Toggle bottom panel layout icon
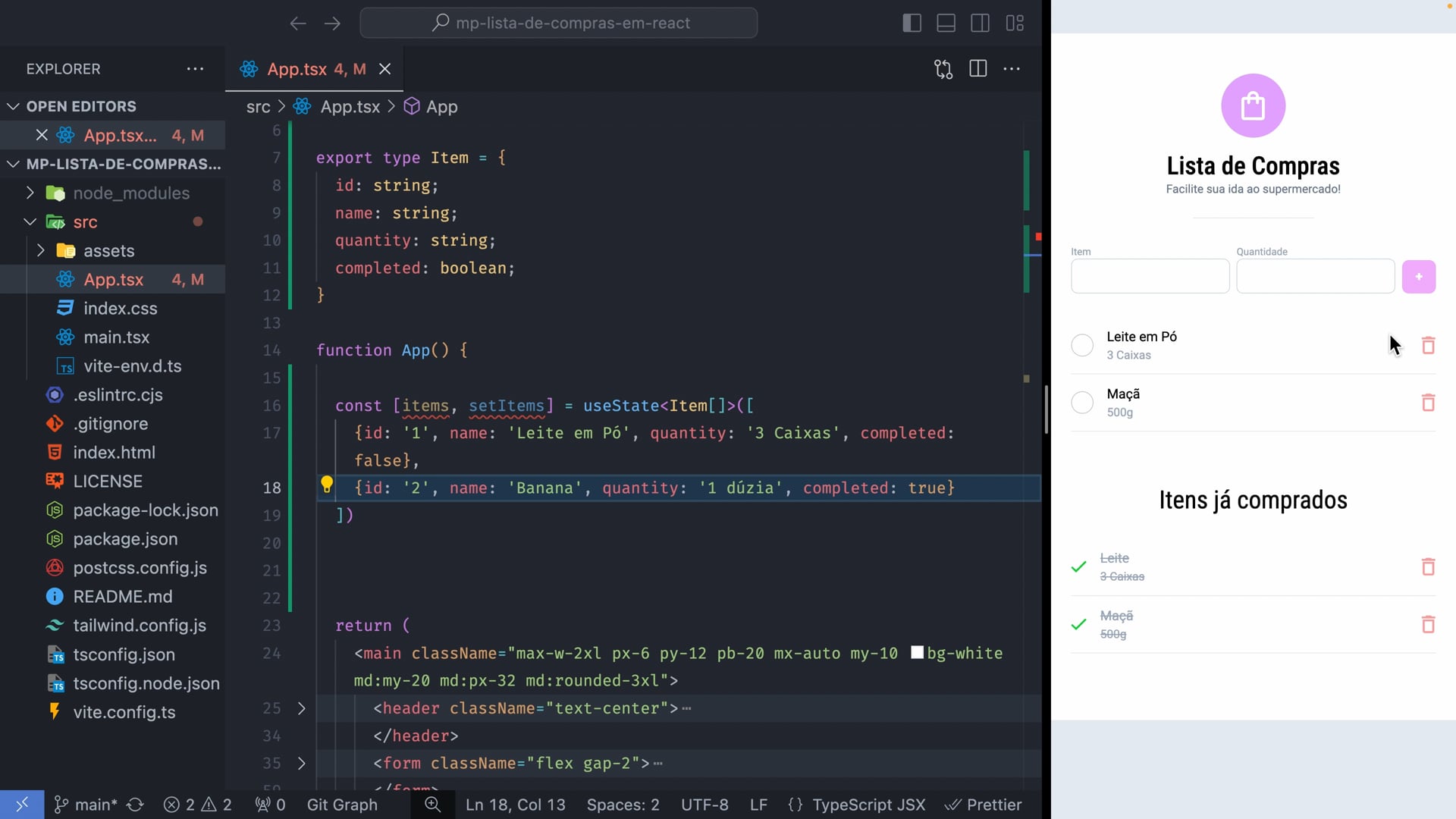This screenshot has height=819, width=1456. (946, 24)
